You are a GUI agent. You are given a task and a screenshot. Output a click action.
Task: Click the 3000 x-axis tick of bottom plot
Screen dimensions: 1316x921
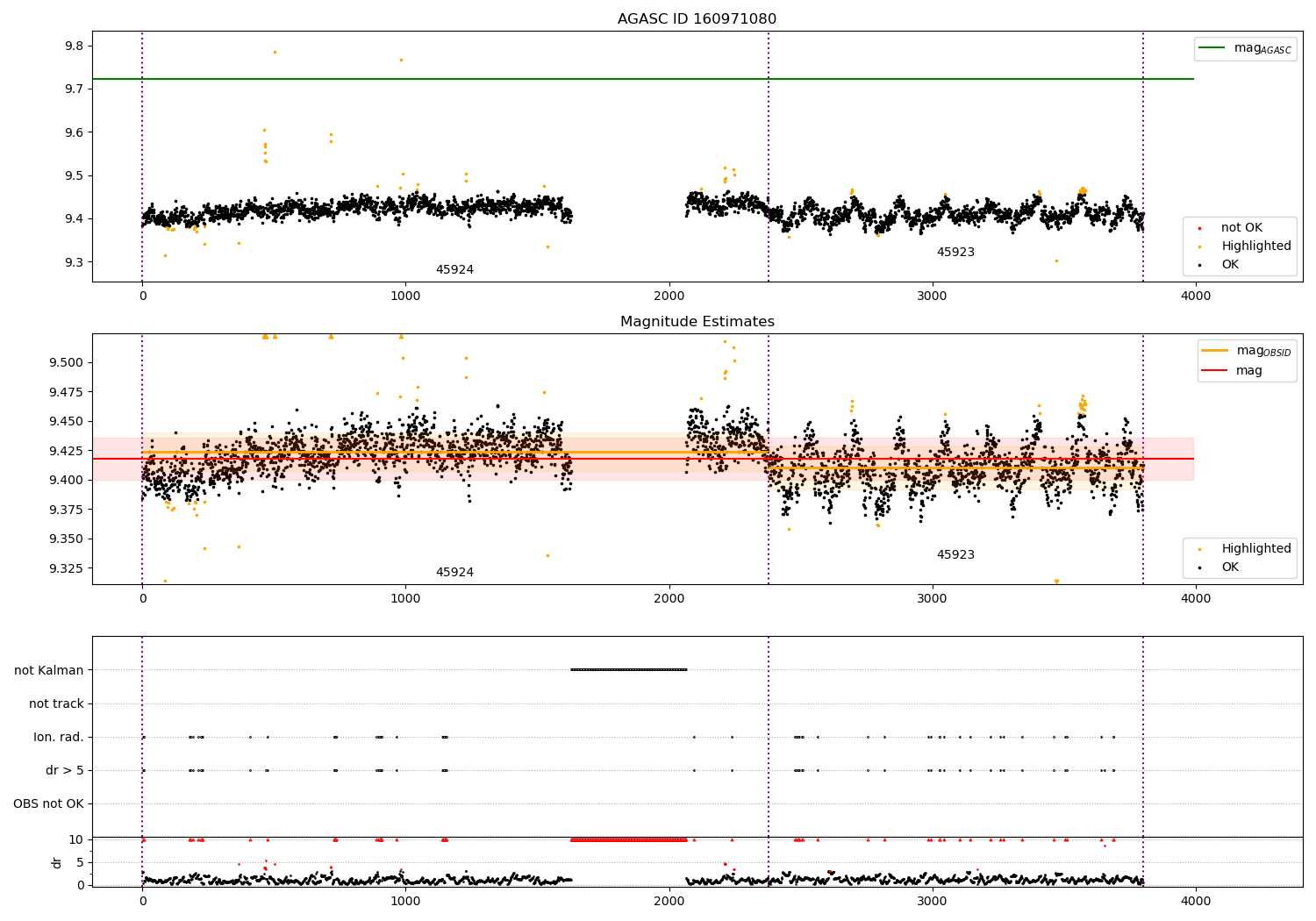point(933,901)
